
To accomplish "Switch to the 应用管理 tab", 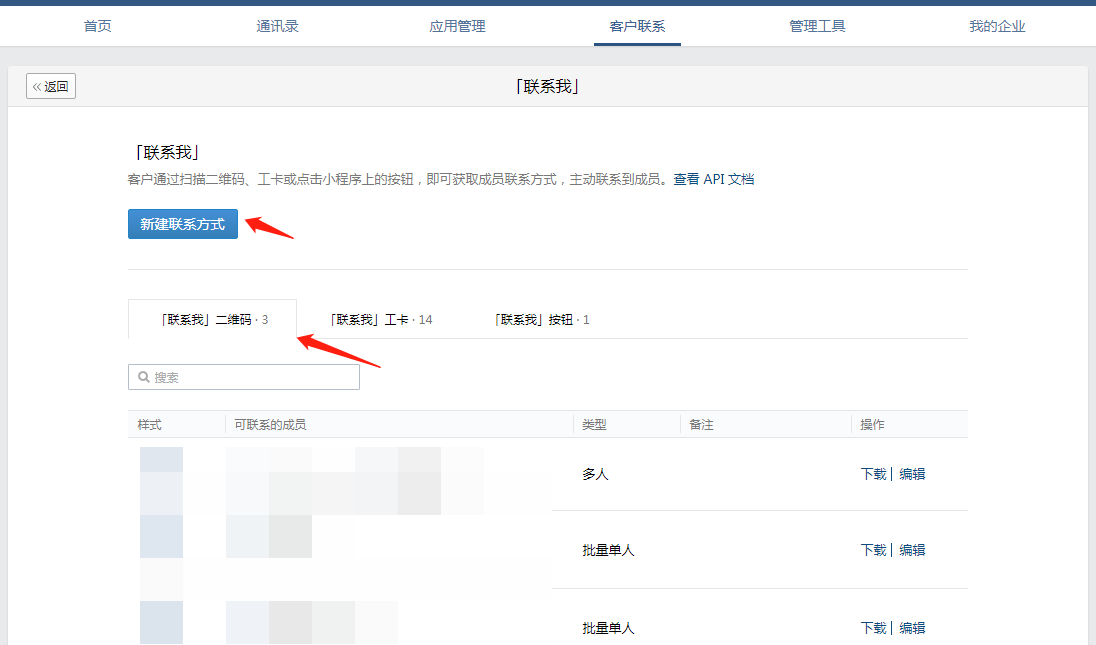I will [457, 26].
